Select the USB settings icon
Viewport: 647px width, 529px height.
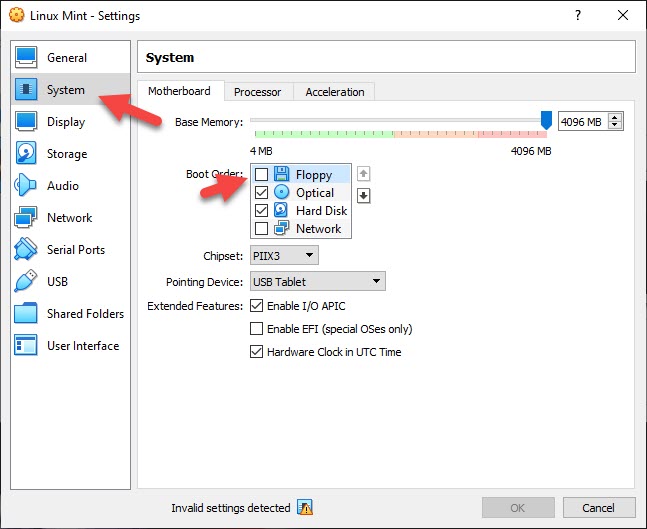click(27, 282)
